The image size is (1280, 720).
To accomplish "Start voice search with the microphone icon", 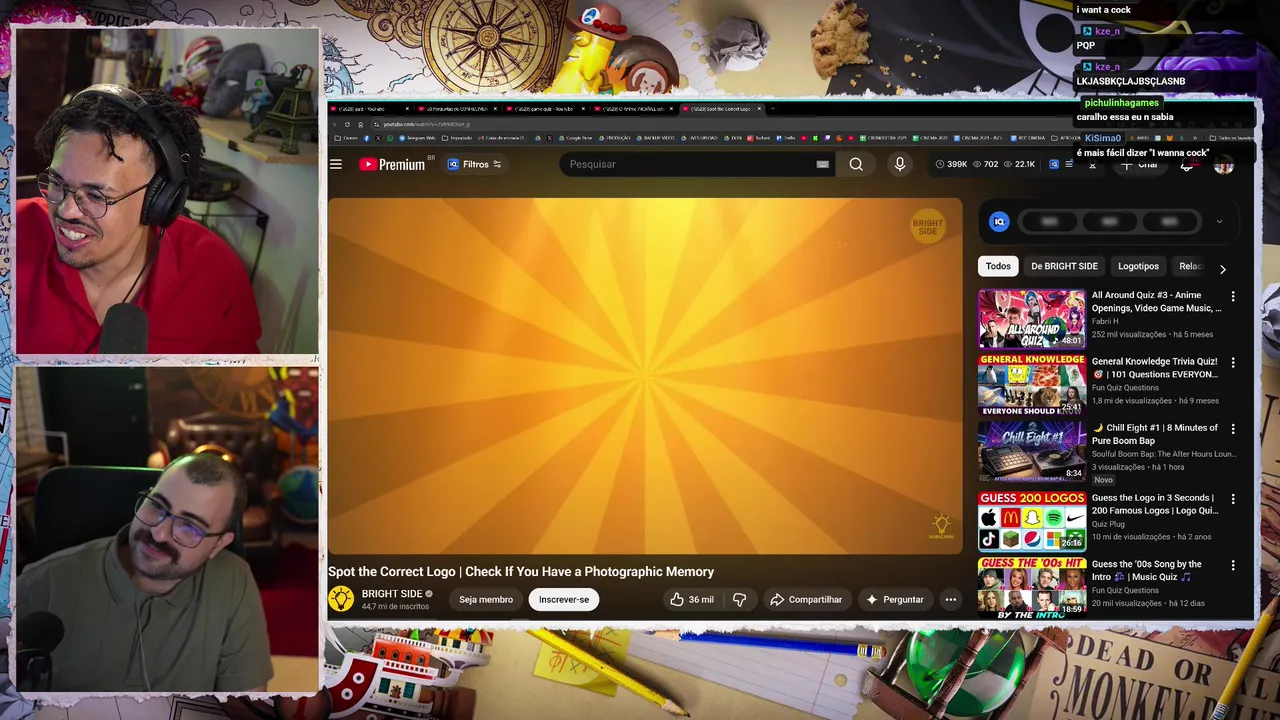I will (900, 164).
